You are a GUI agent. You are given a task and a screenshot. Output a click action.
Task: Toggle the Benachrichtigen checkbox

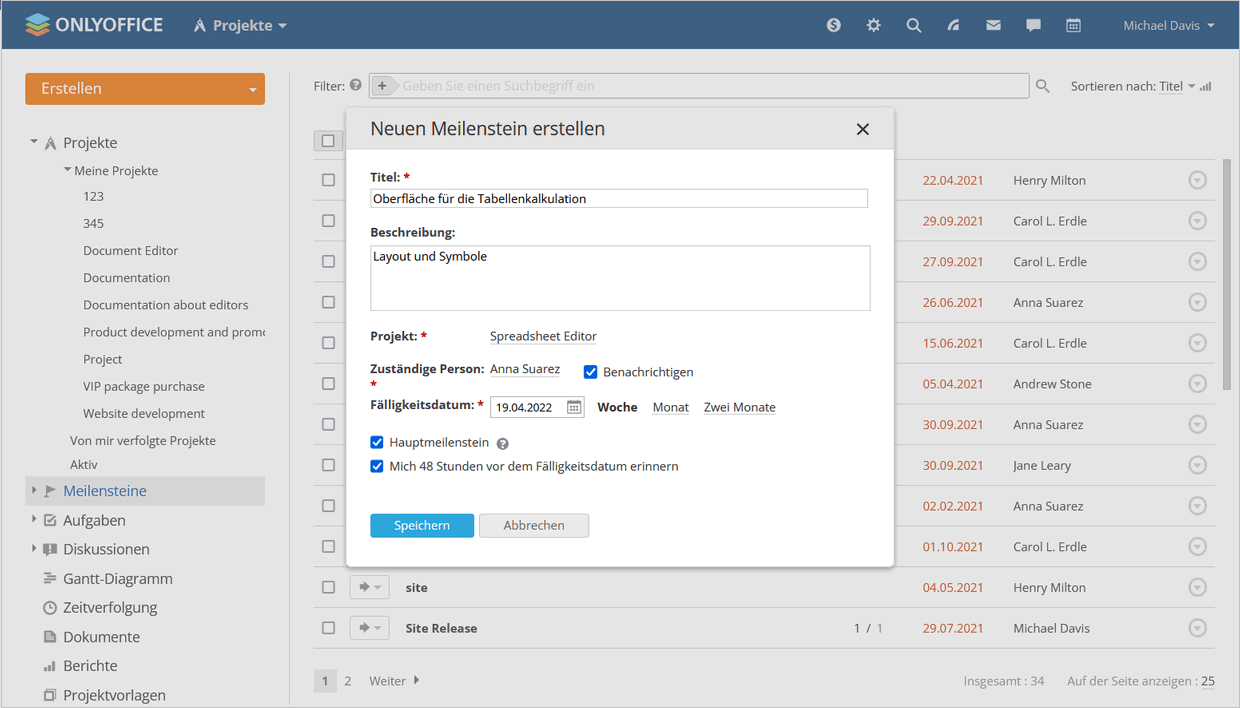click(590, 372)
